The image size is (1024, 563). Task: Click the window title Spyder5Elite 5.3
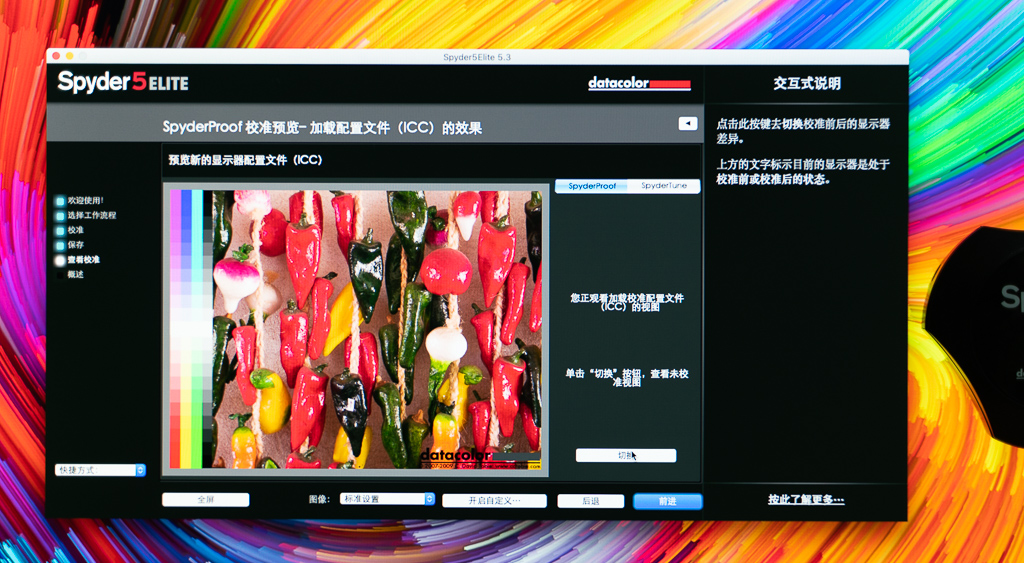(477, 57)
